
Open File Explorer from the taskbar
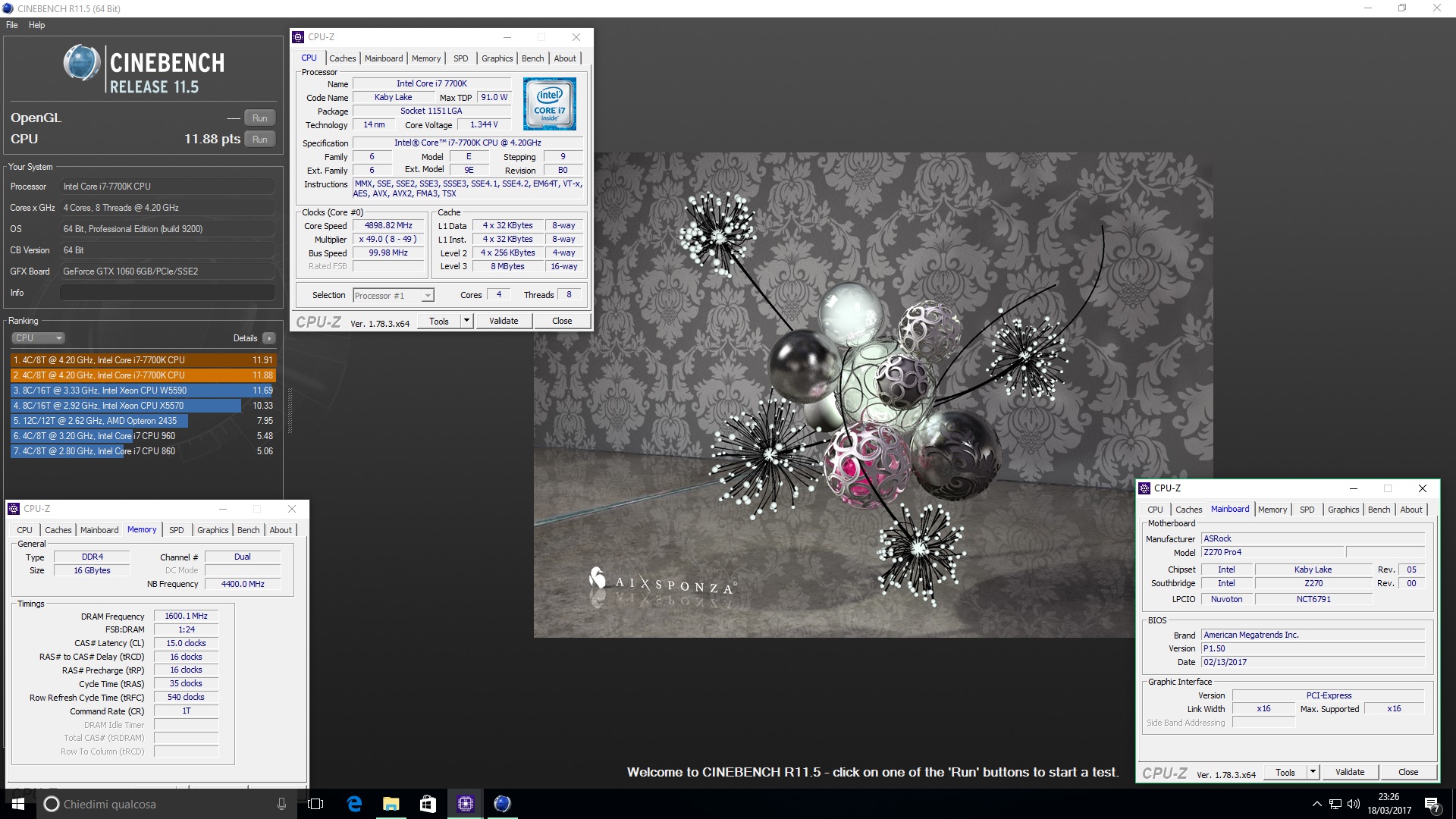(391, 804)
